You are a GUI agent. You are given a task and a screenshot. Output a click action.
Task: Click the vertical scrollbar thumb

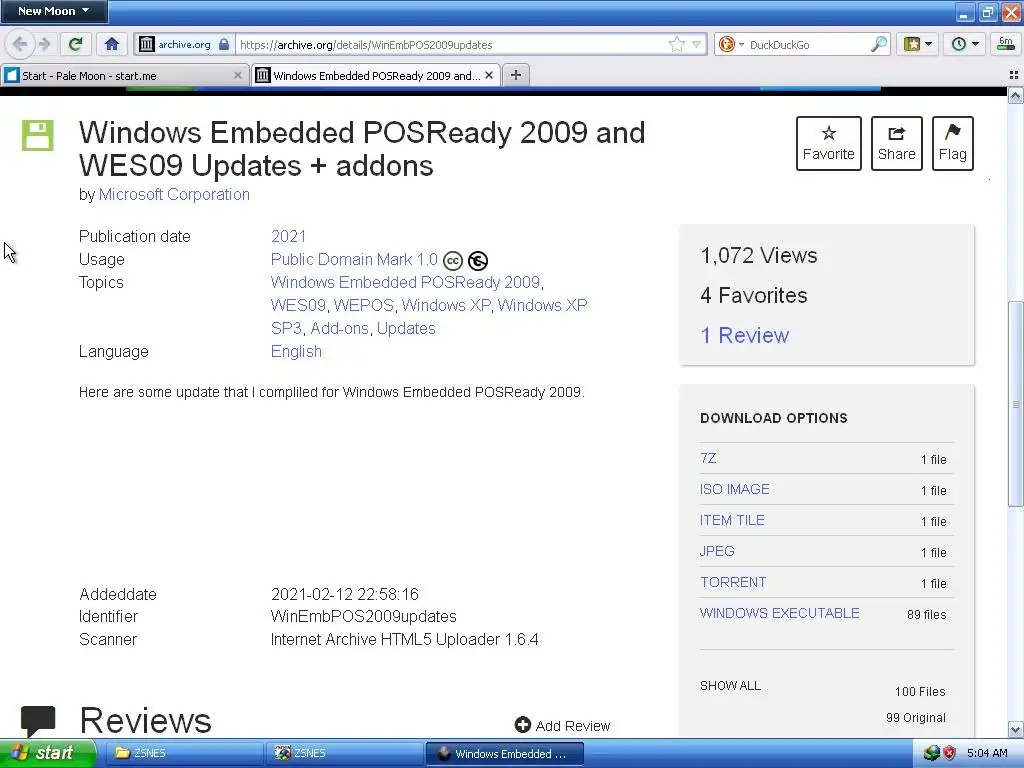tap(1015, 403)
